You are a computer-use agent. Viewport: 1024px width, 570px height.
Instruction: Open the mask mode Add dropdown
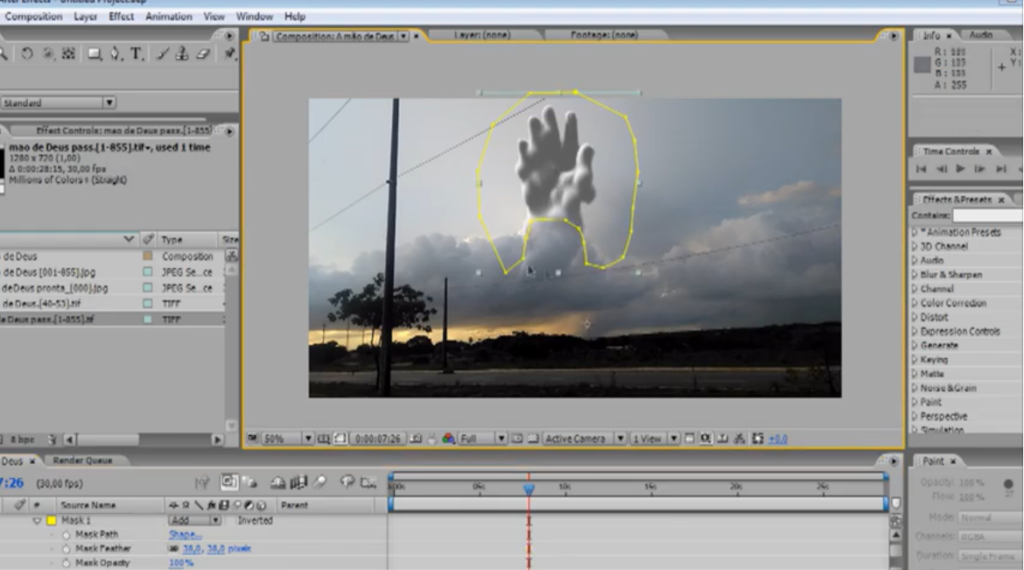pyautogui.click(x=195, y=521)
